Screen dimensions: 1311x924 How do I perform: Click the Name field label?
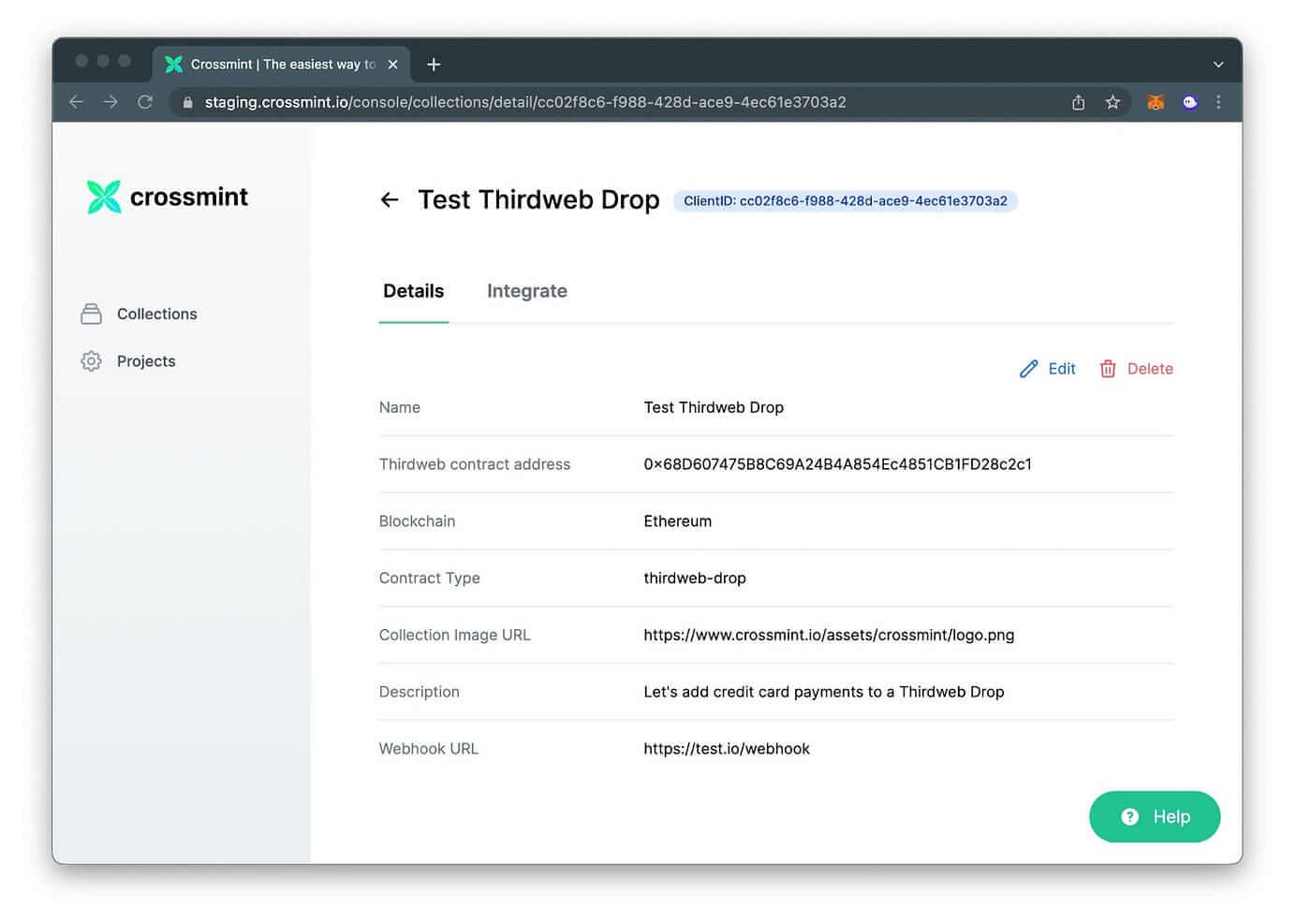coord(399,407)
